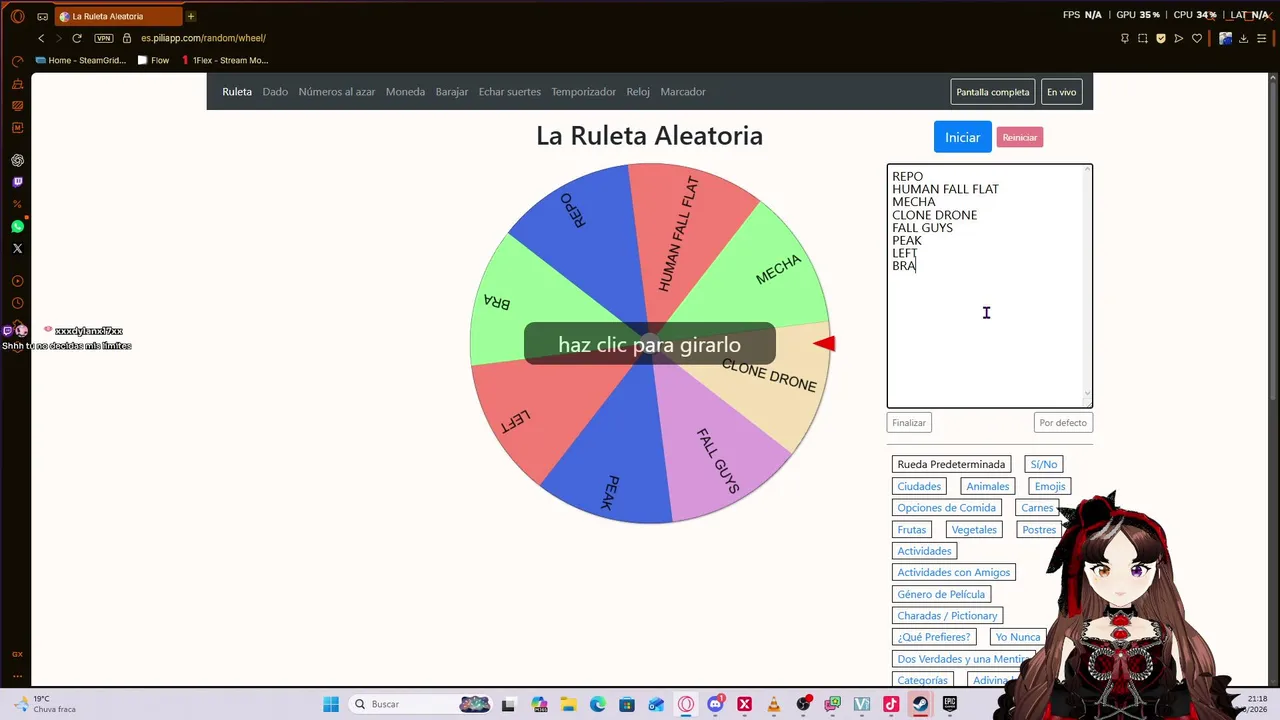
Task: Open the Player icon in sidebar
Action: pyautogui.click(x=17, y=281)
